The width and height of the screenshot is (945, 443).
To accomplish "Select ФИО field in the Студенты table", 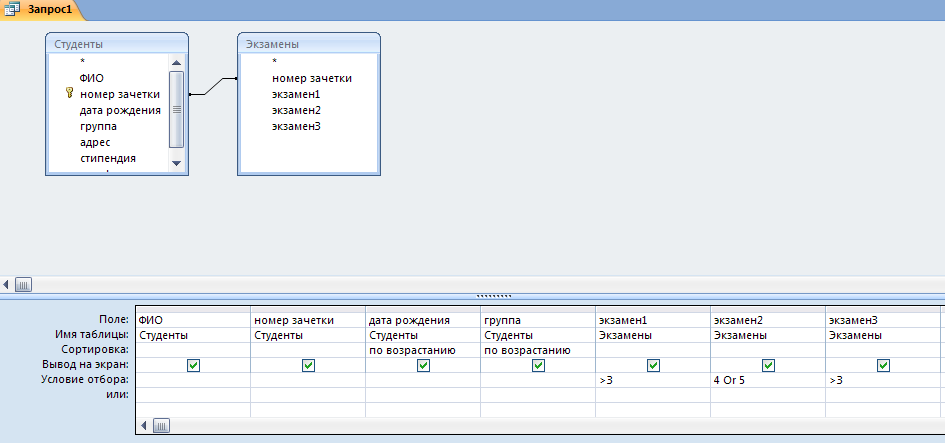I will coord(92,78).
